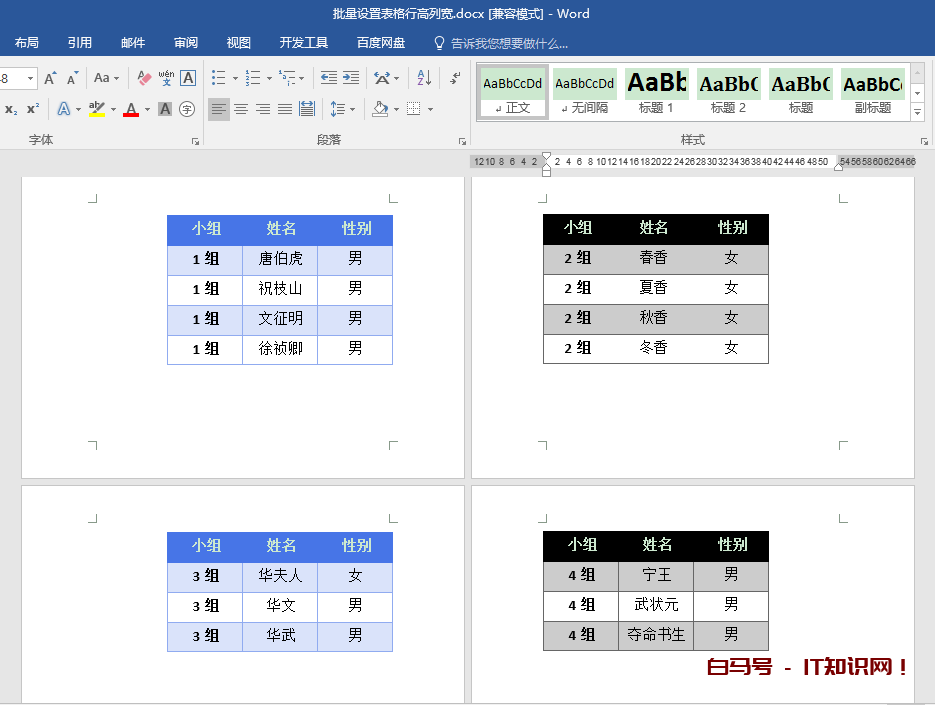Click the Enclose Characters 字 icon

(186, 109)
